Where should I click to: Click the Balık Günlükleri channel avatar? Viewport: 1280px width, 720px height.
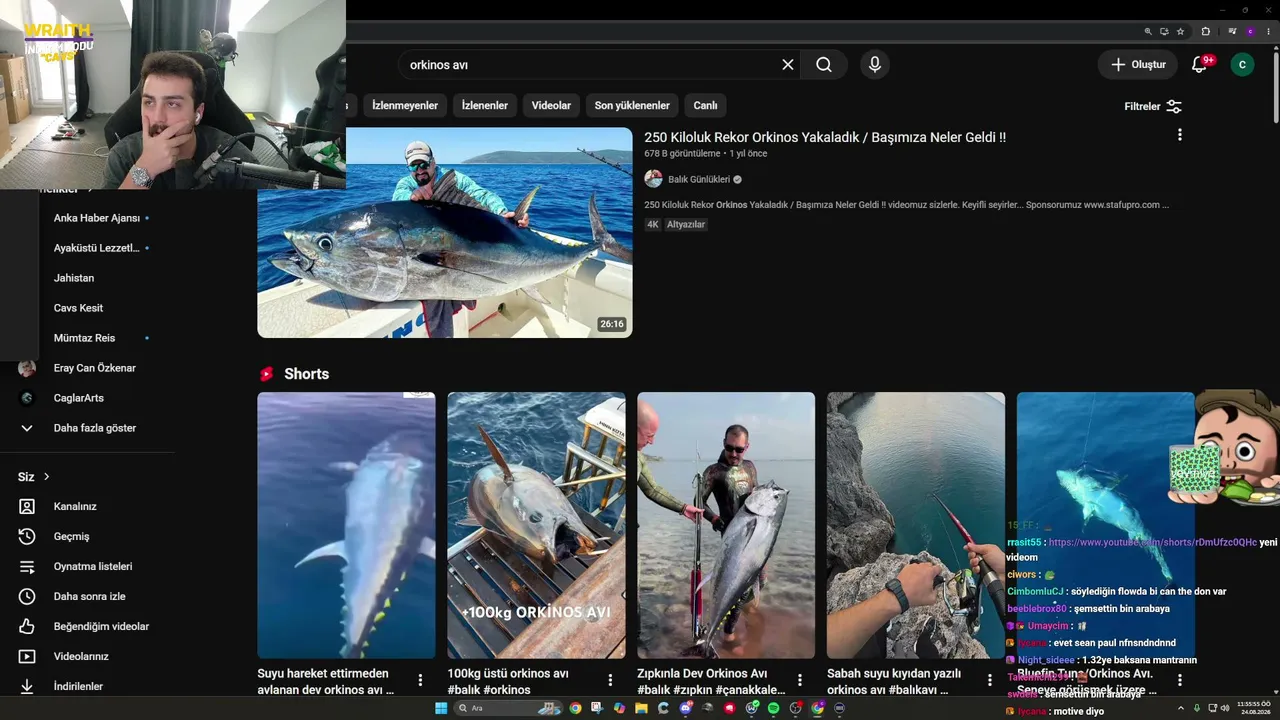(653, 179)
